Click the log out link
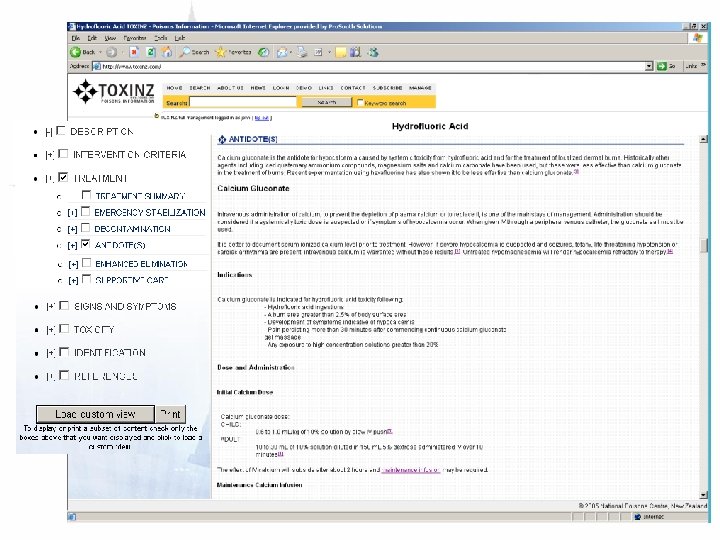 (262, 118)
